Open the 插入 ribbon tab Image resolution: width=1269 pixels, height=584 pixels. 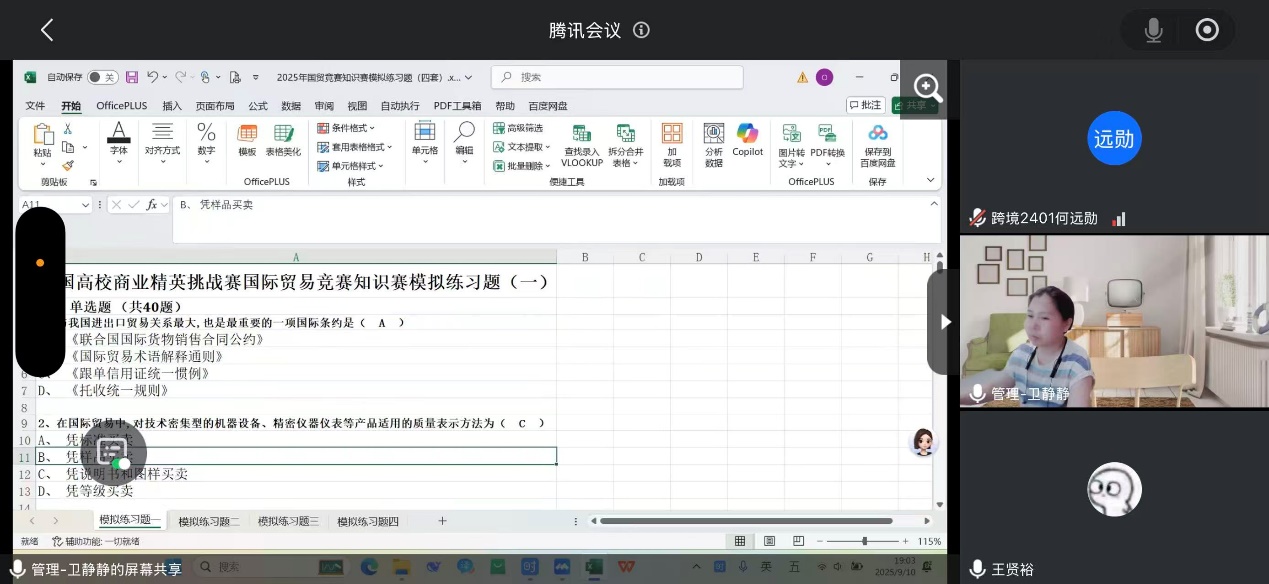(x=172, y=106)
